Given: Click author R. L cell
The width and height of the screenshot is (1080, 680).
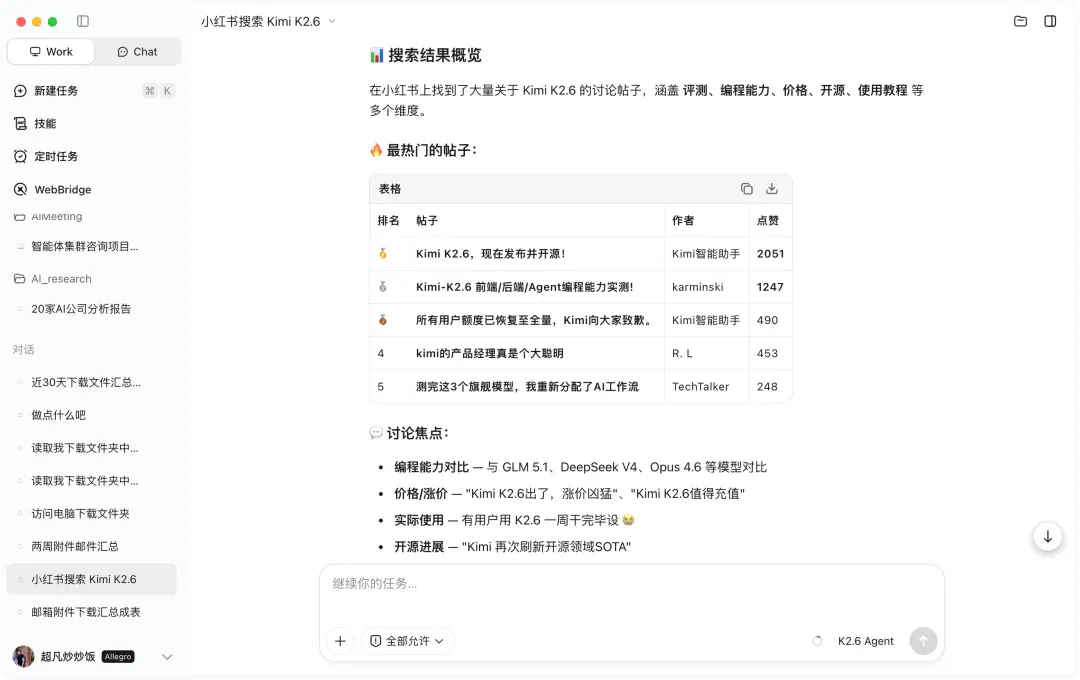Looking at the screenshot, I should click(x=683, y=353).
